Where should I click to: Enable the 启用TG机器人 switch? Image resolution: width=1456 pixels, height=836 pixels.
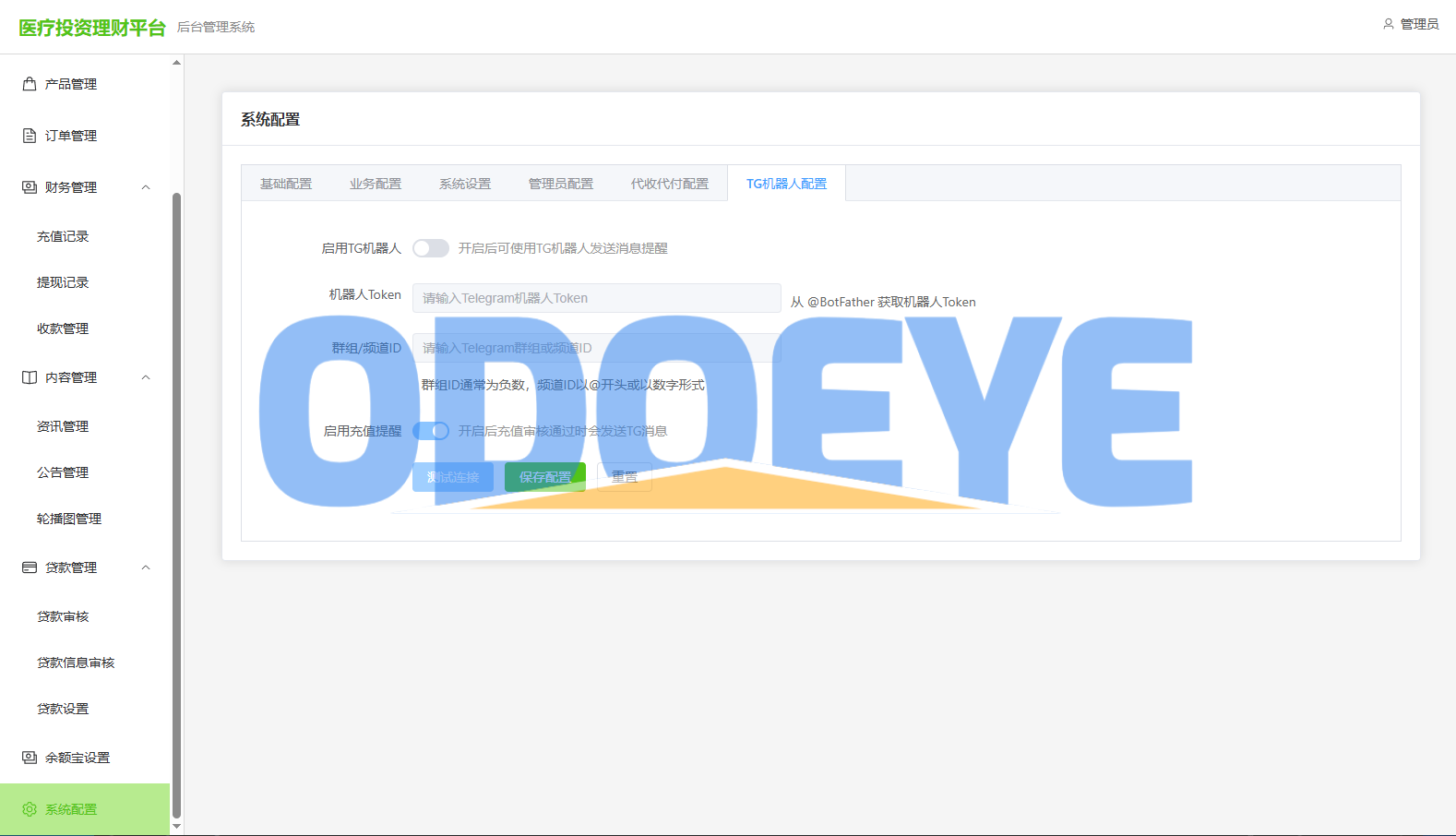tap(431, 248)
